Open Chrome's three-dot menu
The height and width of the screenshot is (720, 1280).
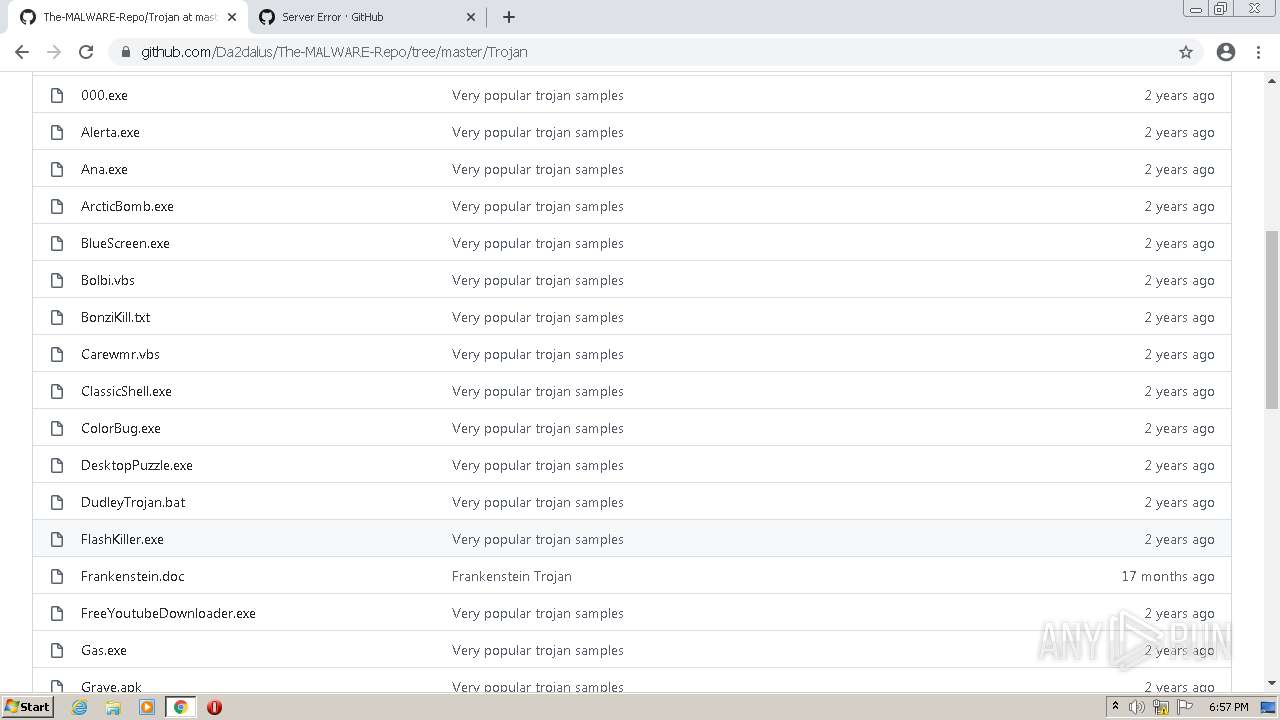[1258, 52]
